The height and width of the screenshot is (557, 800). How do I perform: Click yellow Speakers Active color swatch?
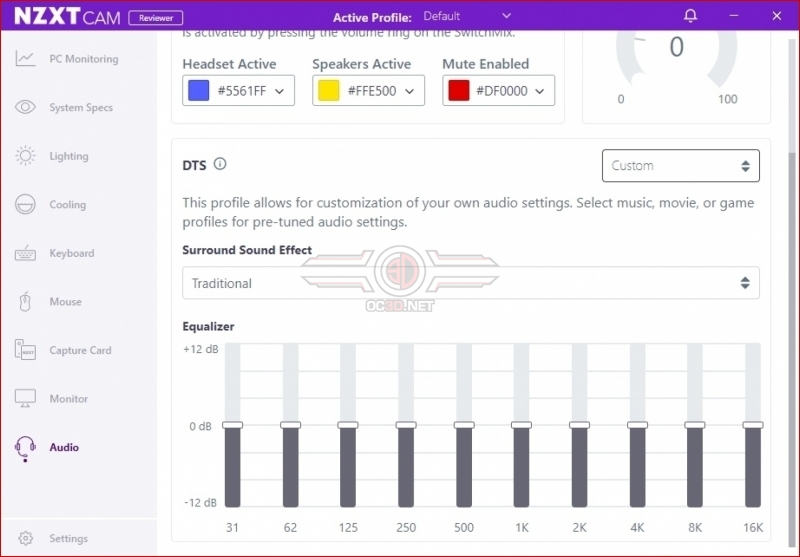pyautogui.click(x=329, y=90)
